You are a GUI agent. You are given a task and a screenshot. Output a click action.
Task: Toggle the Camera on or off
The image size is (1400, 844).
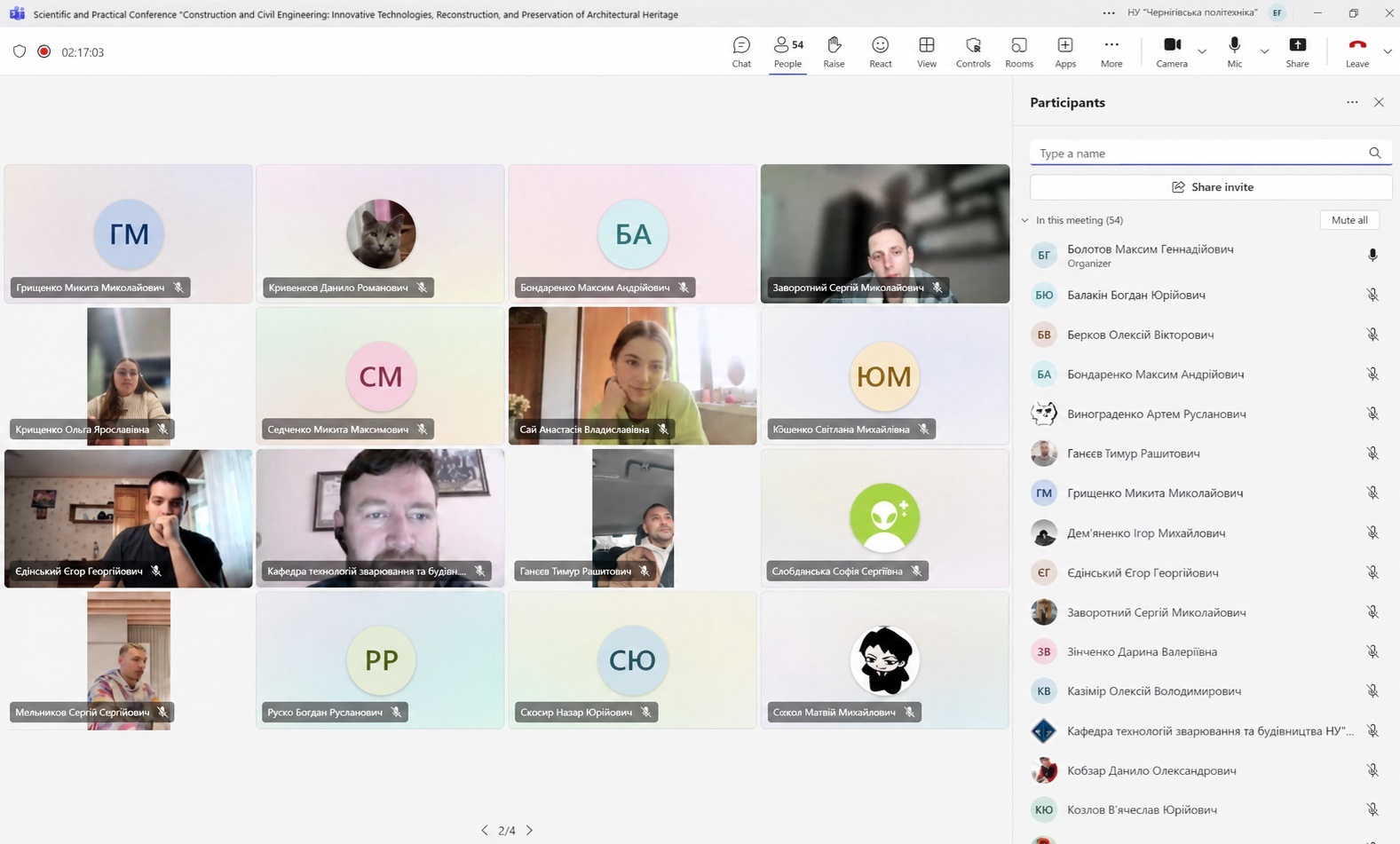click(1172, 51)
